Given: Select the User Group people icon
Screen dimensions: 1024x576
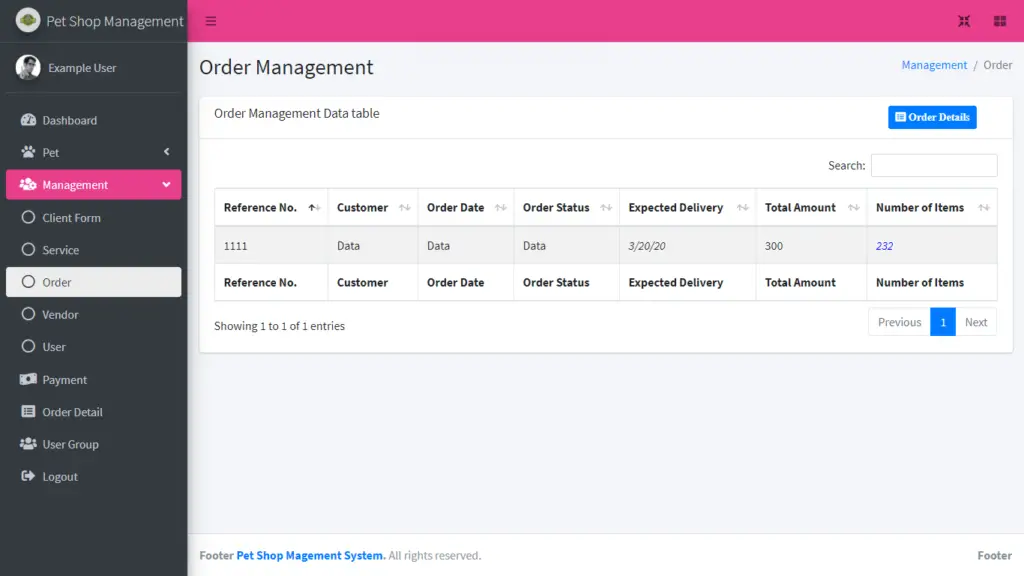Looking at the screenshot, I should tap(28, 444).
